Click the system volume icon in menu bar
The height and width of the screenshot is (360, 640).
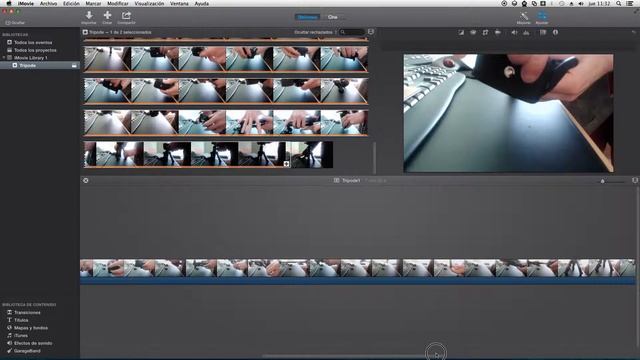[x=580, y=3]
